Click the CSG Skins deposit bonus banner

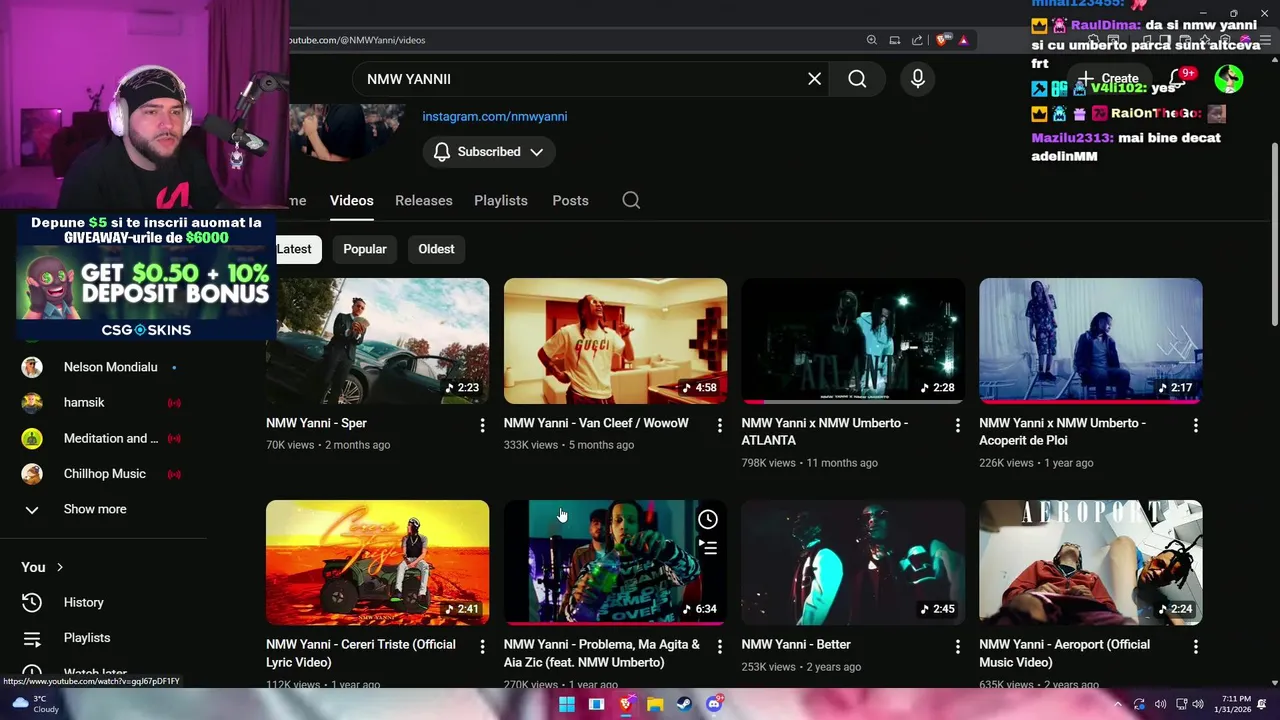coord(146,276)
